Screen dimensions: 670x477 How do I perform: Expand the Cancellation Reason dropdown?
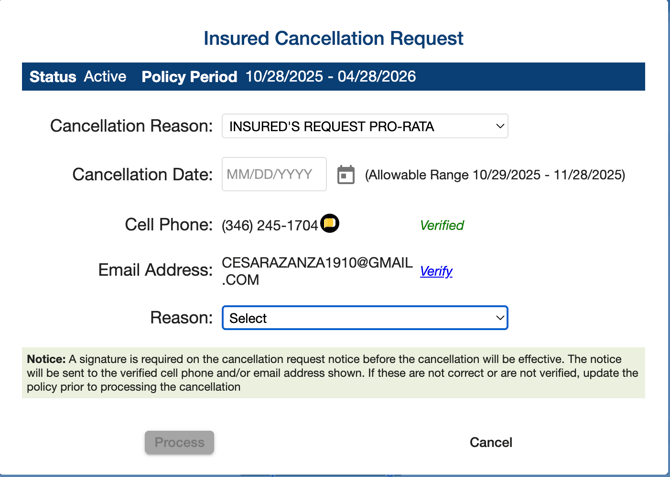click(364, 126)
